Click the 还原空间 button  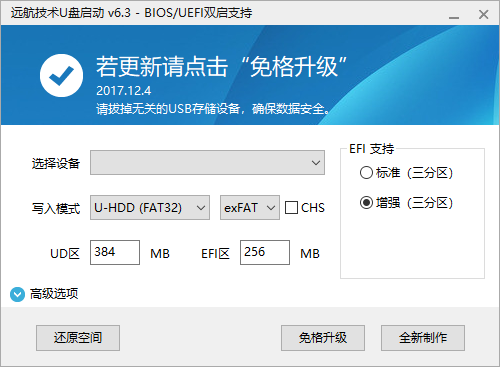78,338
